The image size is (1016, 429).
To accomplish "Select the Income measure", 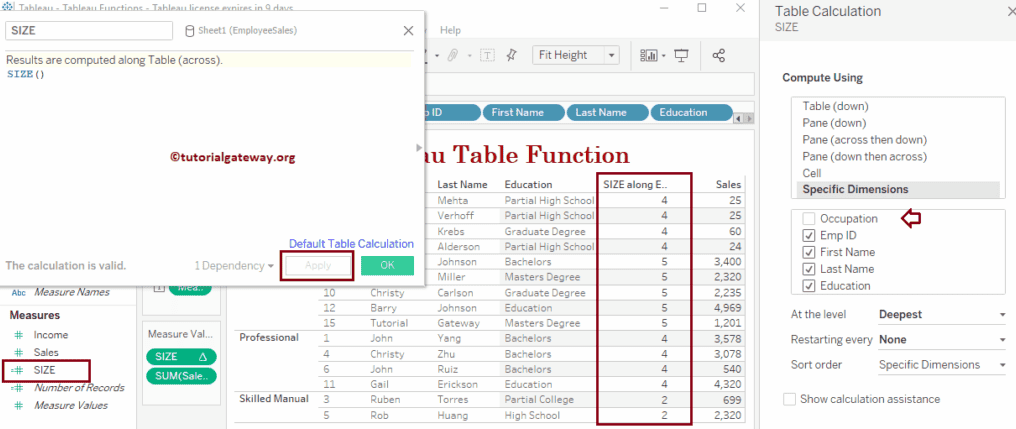I will point(51,335).
